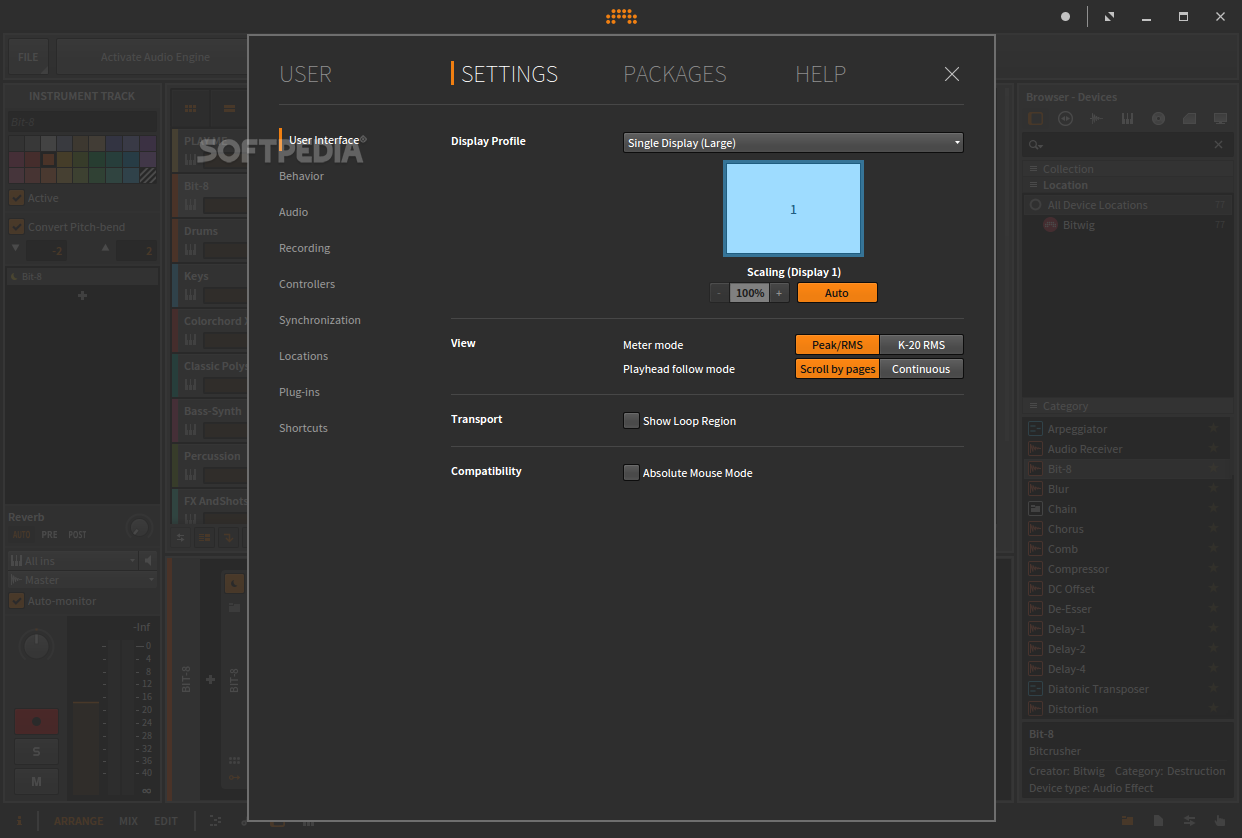
Task: Click Activate Audio Engine button
Action: pyautogui.click(x=155, y=57)
